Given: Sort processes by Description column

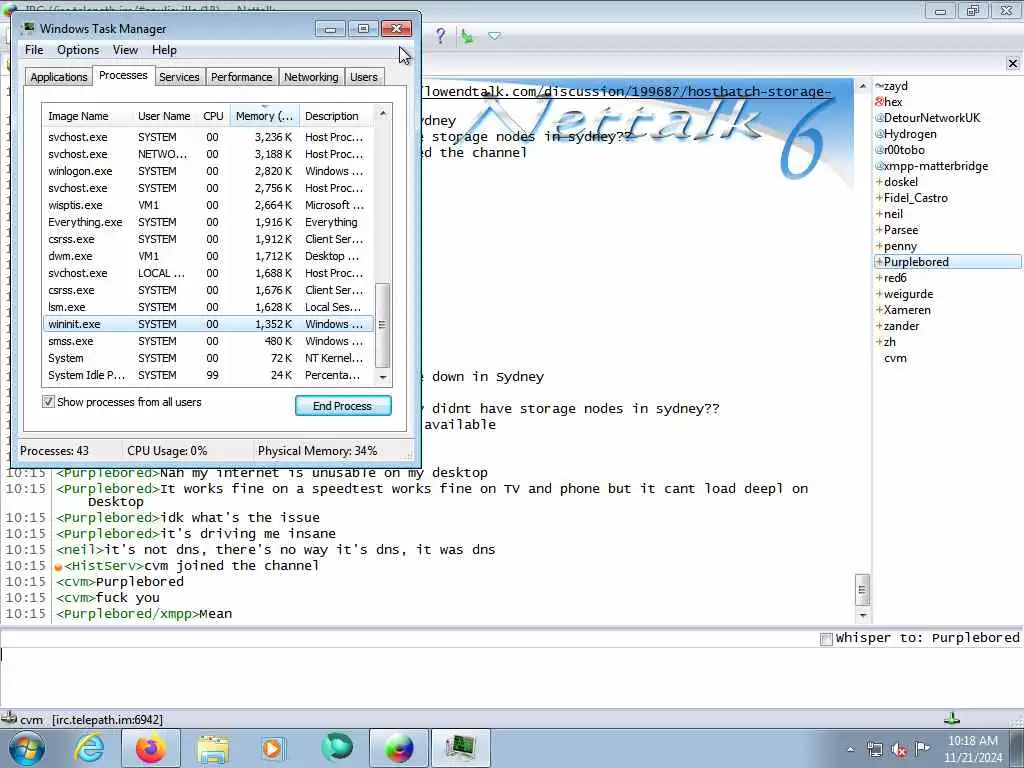Looking at the screenshot, I should click(x=336, y=116).
